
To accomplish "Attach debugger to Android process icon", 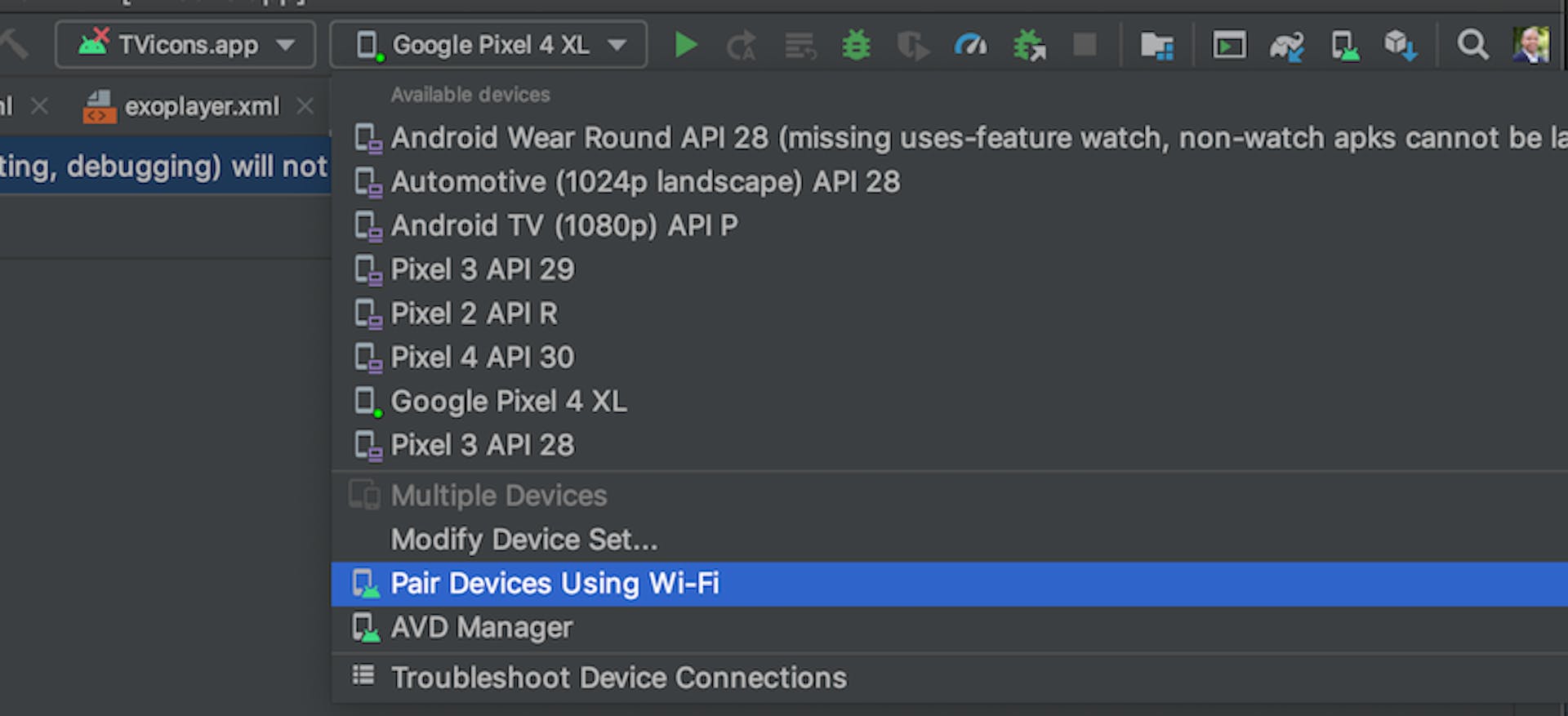I will 1029,45.
